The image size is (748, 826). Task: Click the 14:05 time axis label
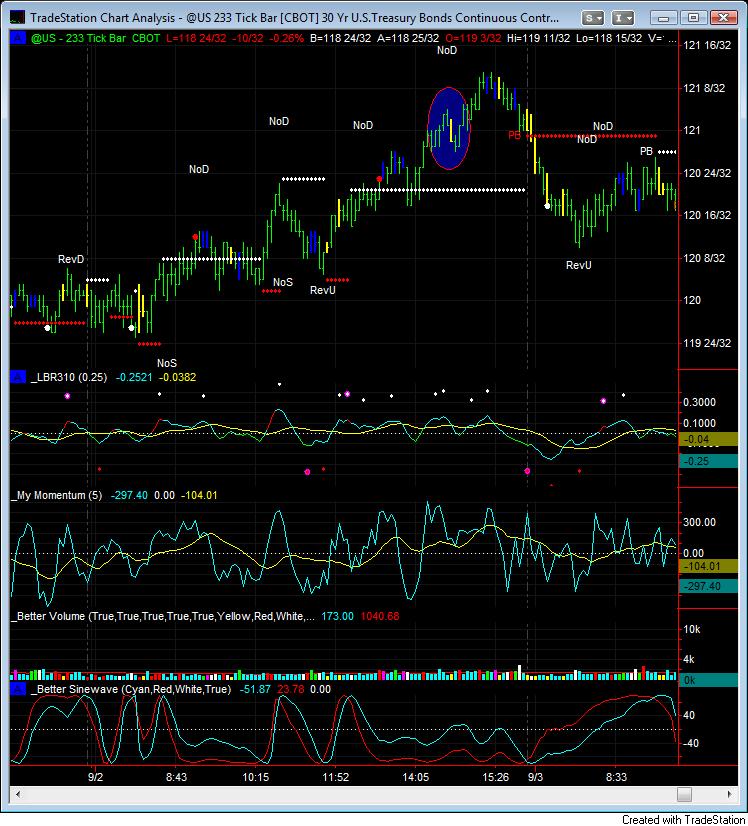coord(416,777)
